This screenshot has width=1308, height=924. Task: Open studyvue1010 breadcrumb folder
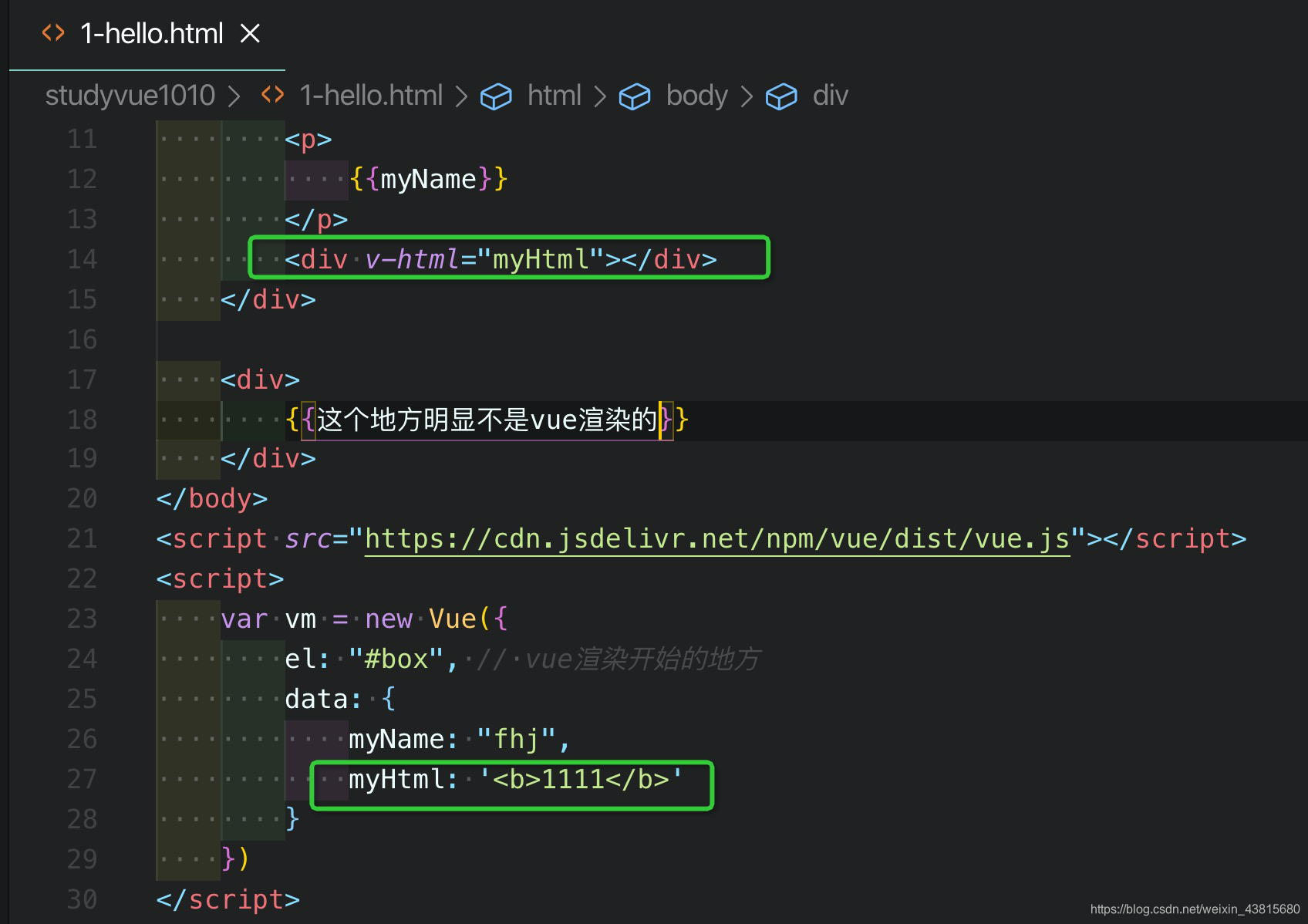pyautogui.click(x=130, y=96)
